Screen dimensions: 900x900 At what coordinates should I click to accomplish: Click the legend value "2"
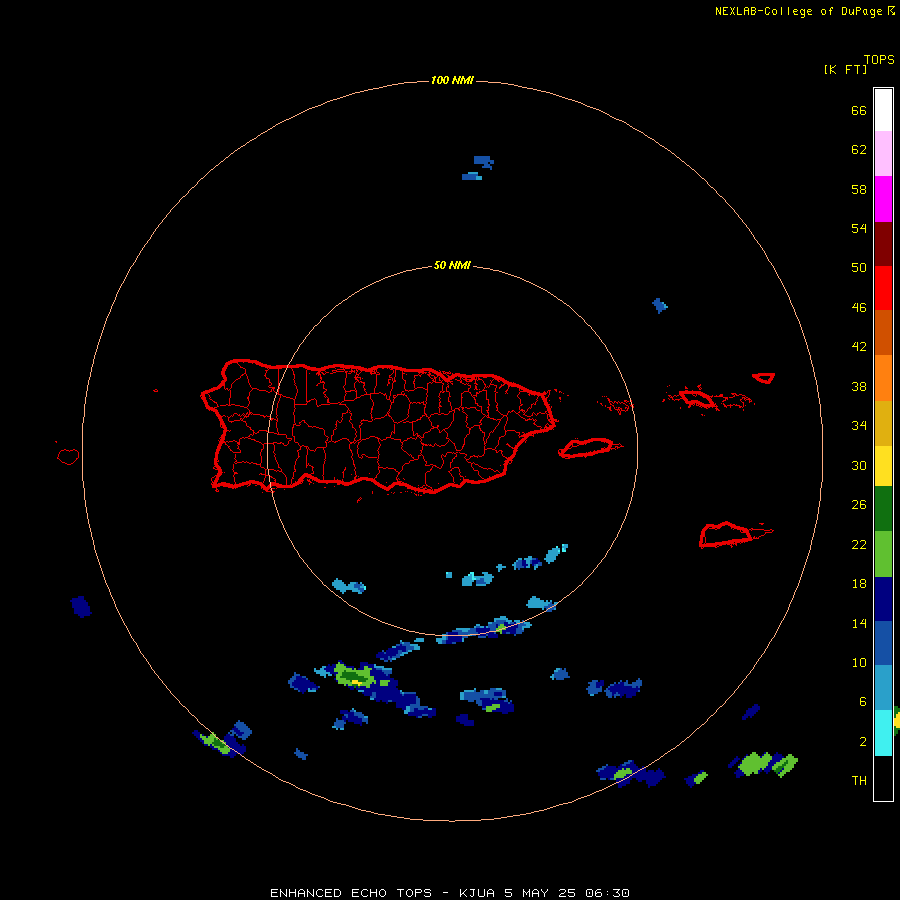[x=862, y=742]
